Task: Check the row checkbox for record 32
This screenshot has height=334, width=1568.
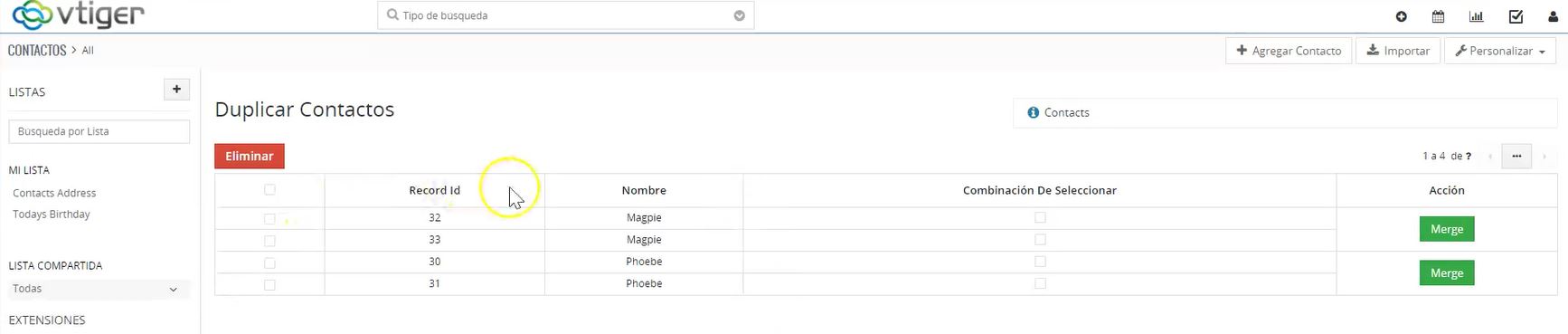Action: 269,218
